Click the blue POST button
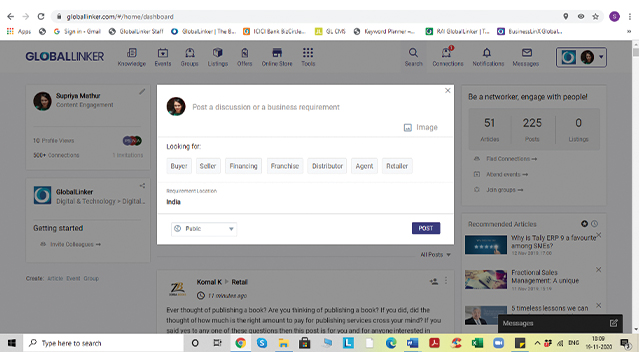640x360 pixels. pyautogui.click(x=426, y=228)
